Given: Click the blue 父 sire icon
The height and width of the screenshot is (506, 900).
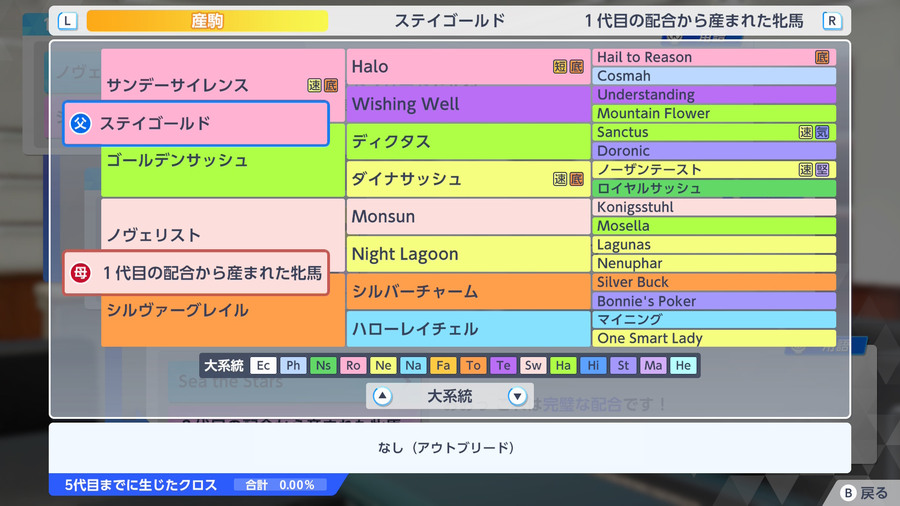Looking at the screenshot, I should (81, 123).
